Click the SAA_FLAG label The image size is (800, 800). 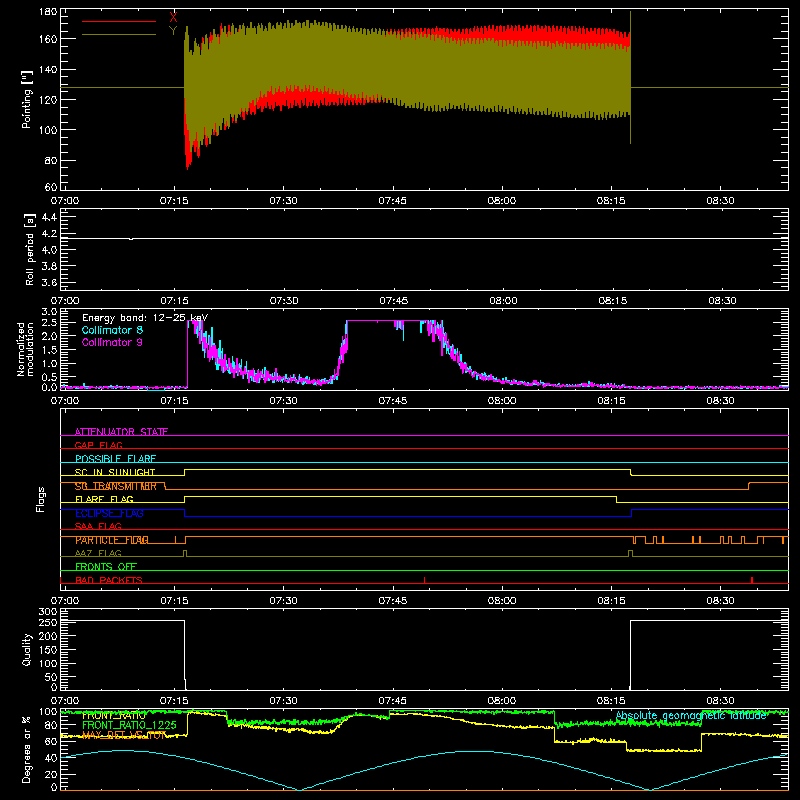[x=98, y=526]
